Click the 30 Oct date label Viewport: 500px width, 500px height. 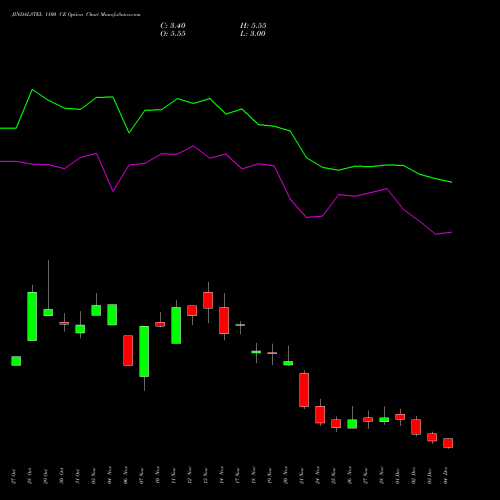click(x=61, y=476)
